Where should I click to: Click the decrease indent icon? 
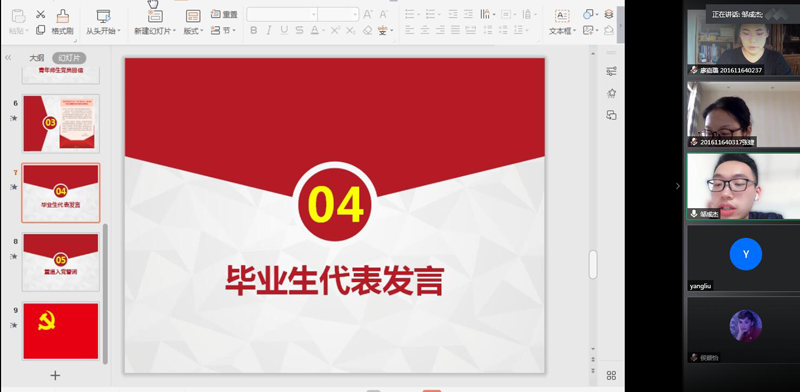click(x=453, y=14)
